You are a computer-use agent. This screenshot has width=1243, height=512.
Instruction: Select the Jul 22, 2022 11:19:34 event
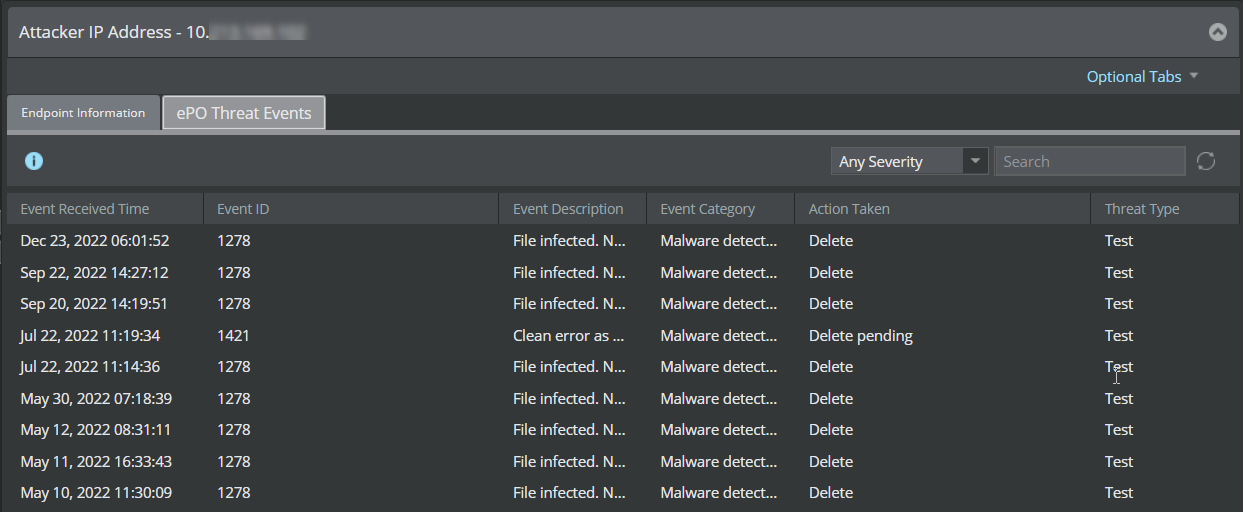(621, 336)
